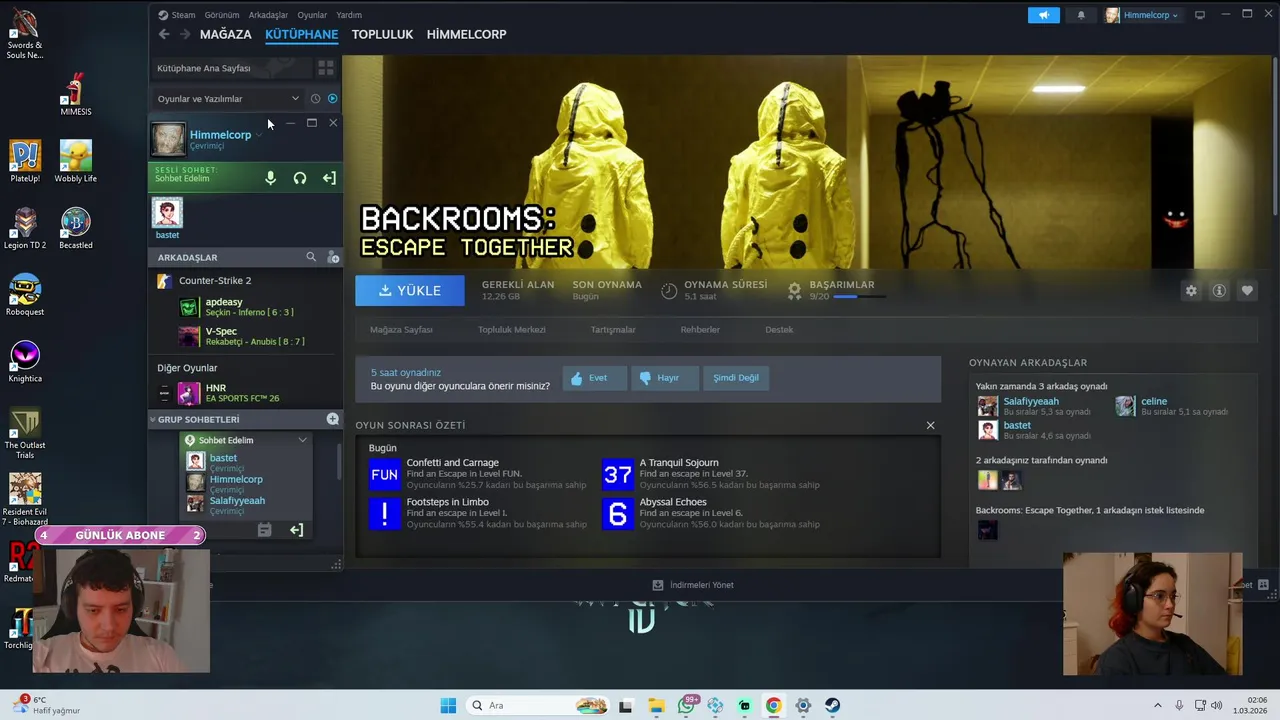Recommend the game with Evet thumbs up
The image size is (1280, 720).
[x=595, y=378]
